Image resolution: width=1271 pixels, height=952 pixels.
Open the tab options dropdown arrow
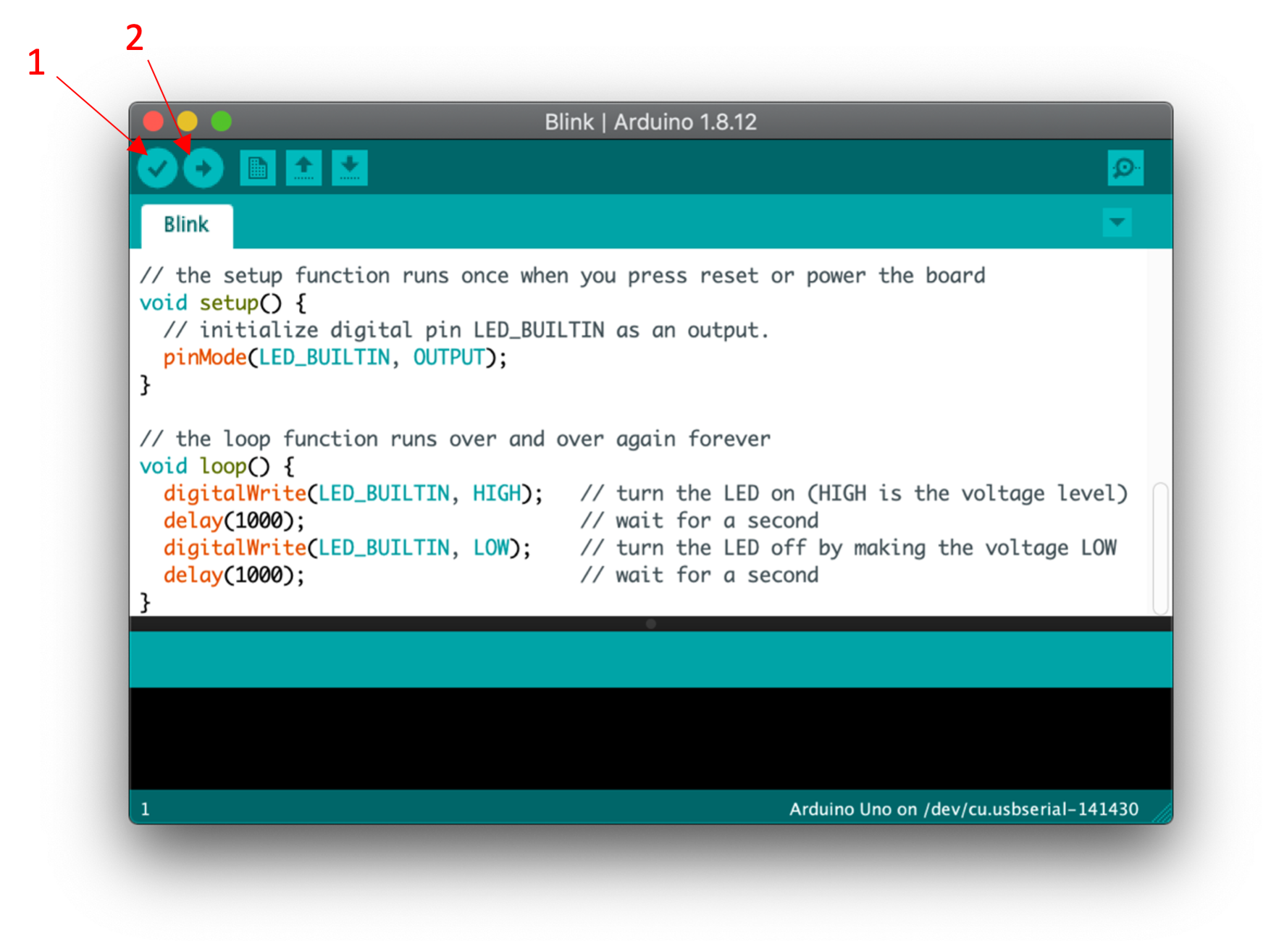[x=1117, y=222]
